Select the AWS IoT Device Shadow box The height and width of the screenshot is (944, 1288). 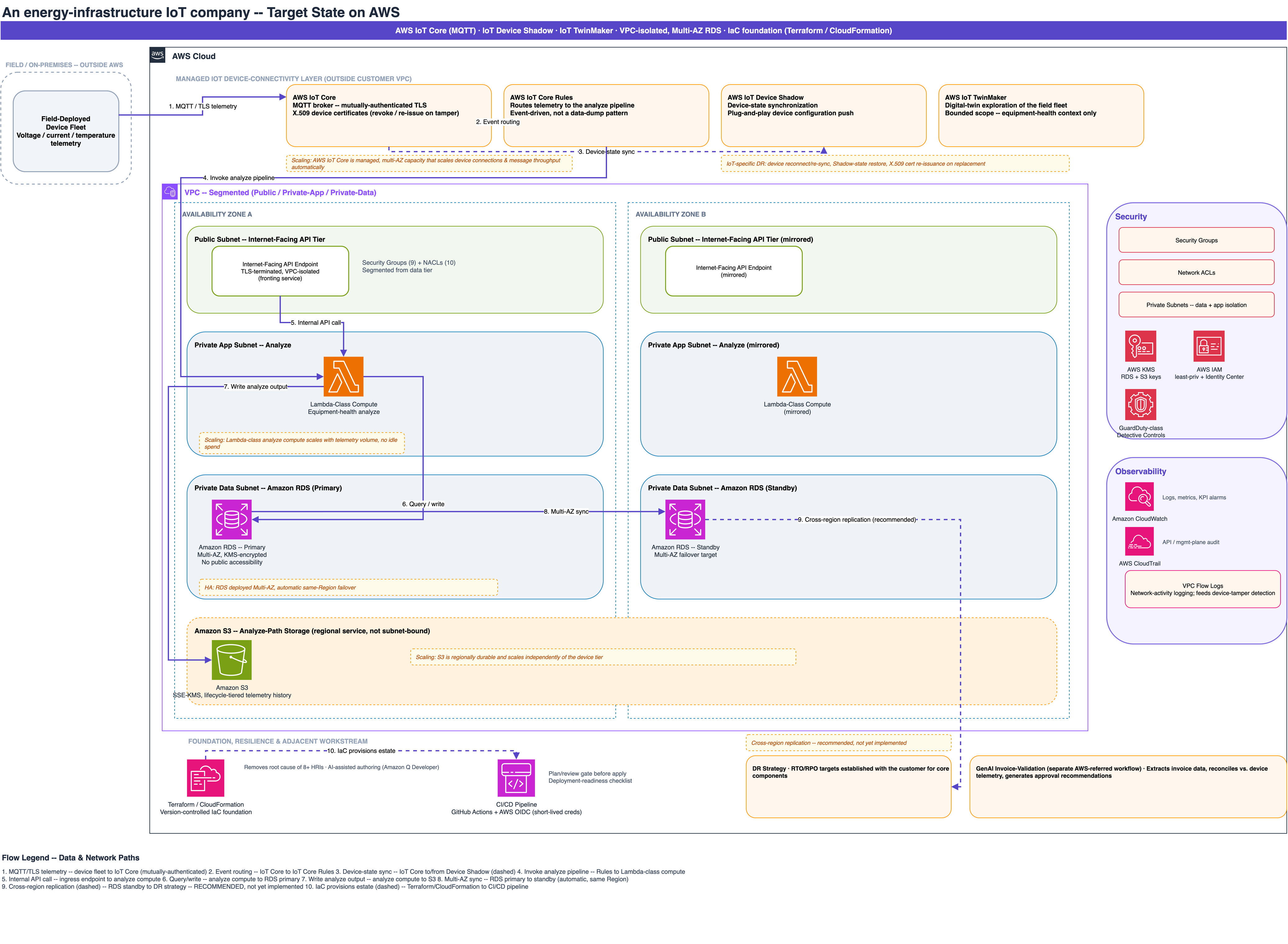tap(823, 115)
